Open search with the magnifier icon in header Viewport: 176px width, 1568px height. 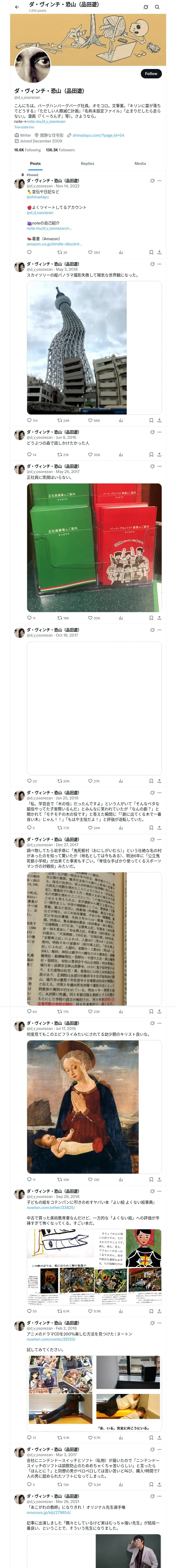[157, 7]
